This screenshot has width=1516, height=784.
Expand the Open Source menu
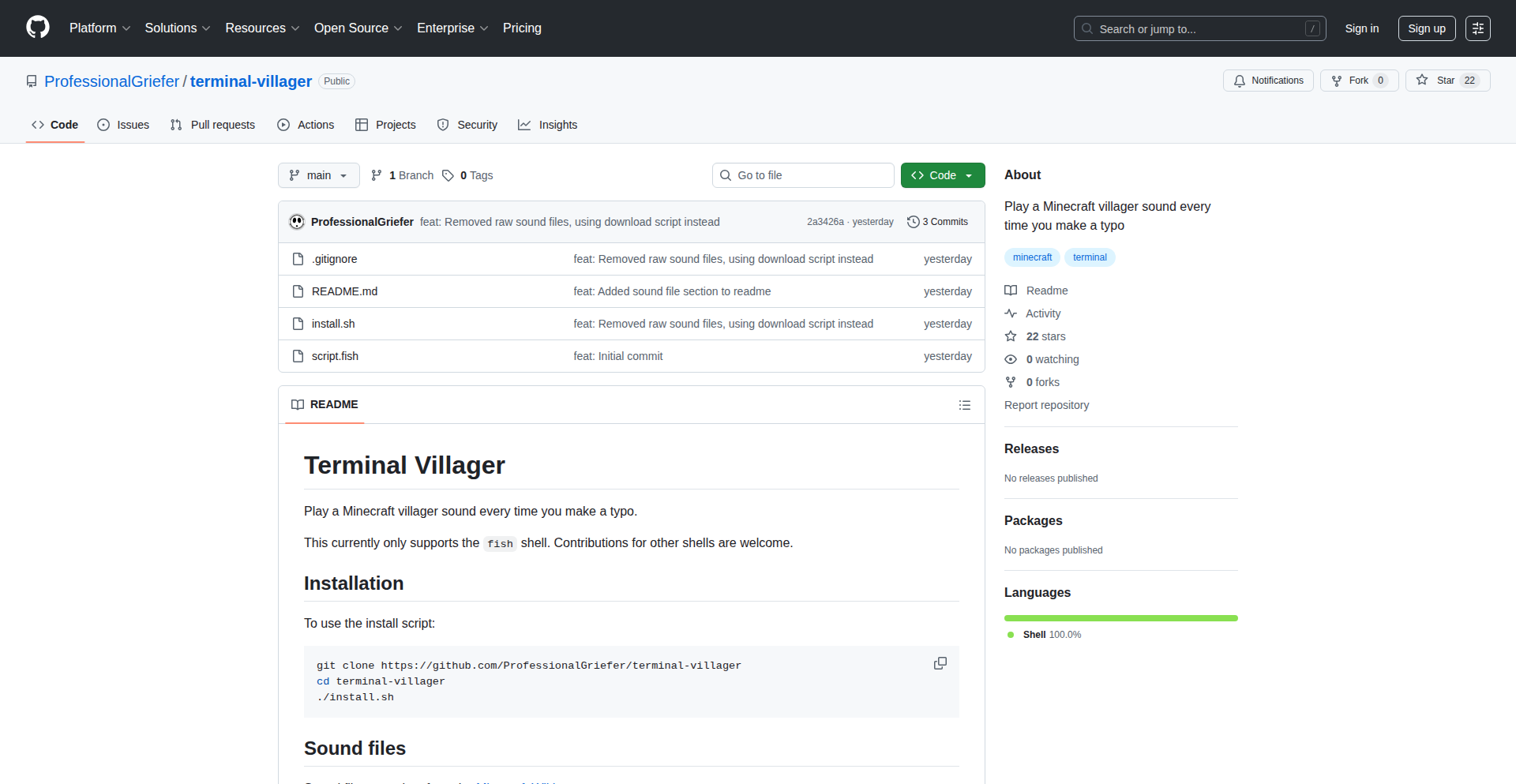click(358, 28)
